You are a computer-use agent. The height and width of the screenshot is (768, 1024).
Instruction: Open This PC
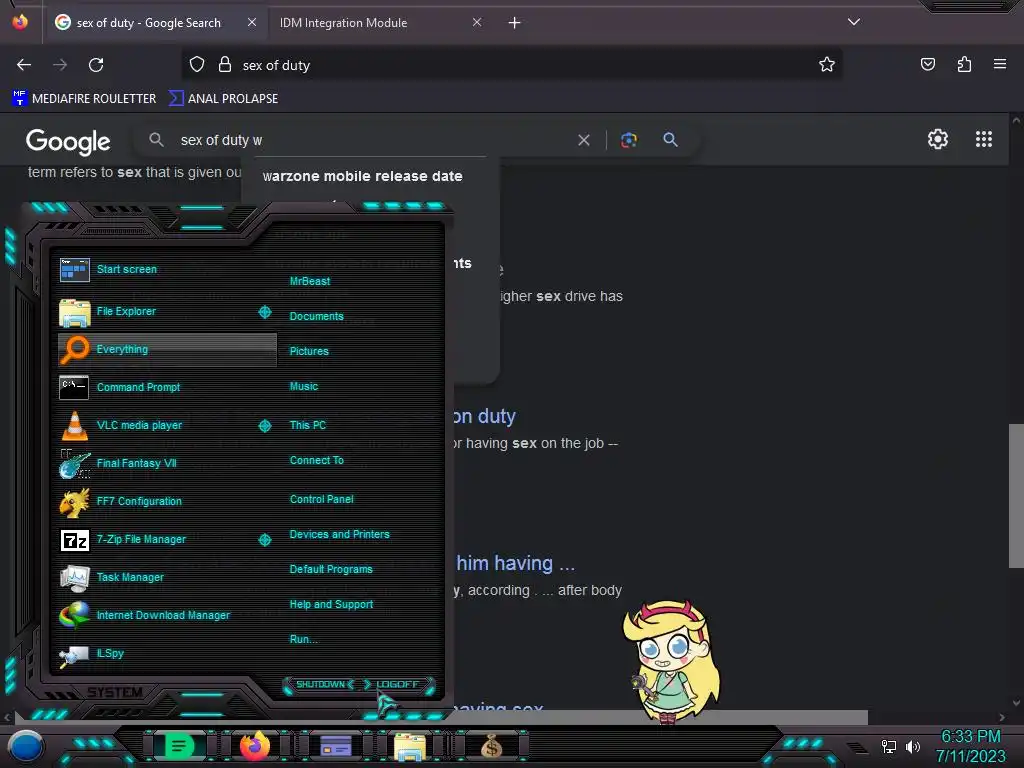[x=308, y=425]
